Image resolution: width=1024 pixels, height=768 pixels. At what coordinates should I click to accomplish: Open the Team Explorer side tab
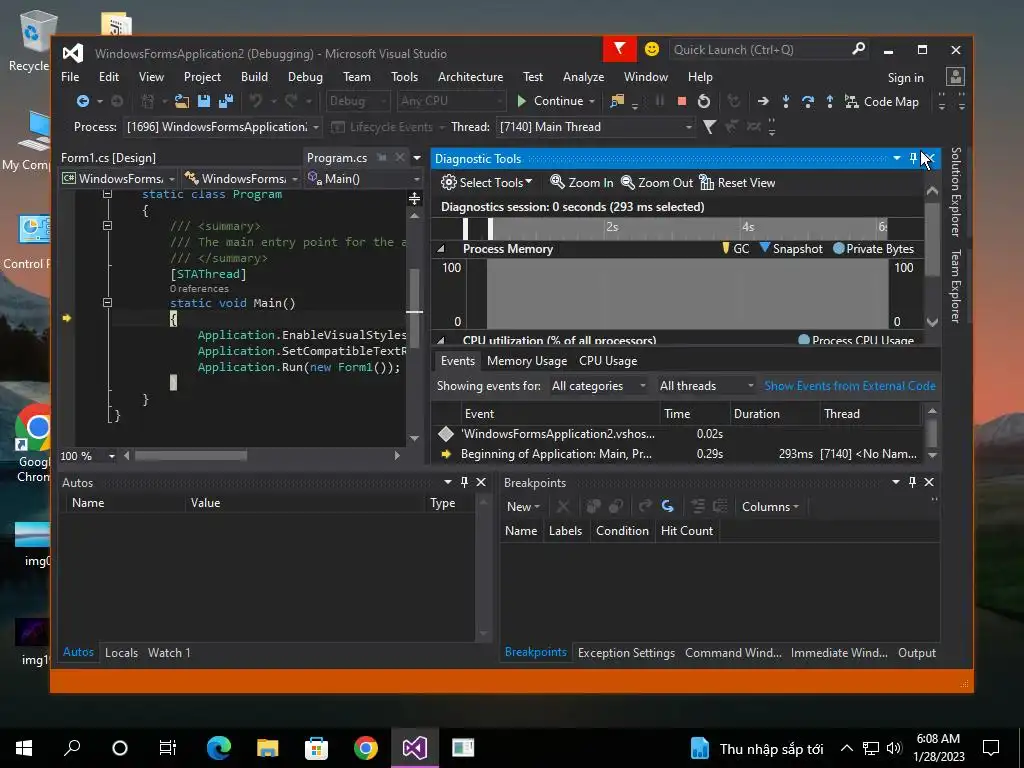(x=955, y=286)
